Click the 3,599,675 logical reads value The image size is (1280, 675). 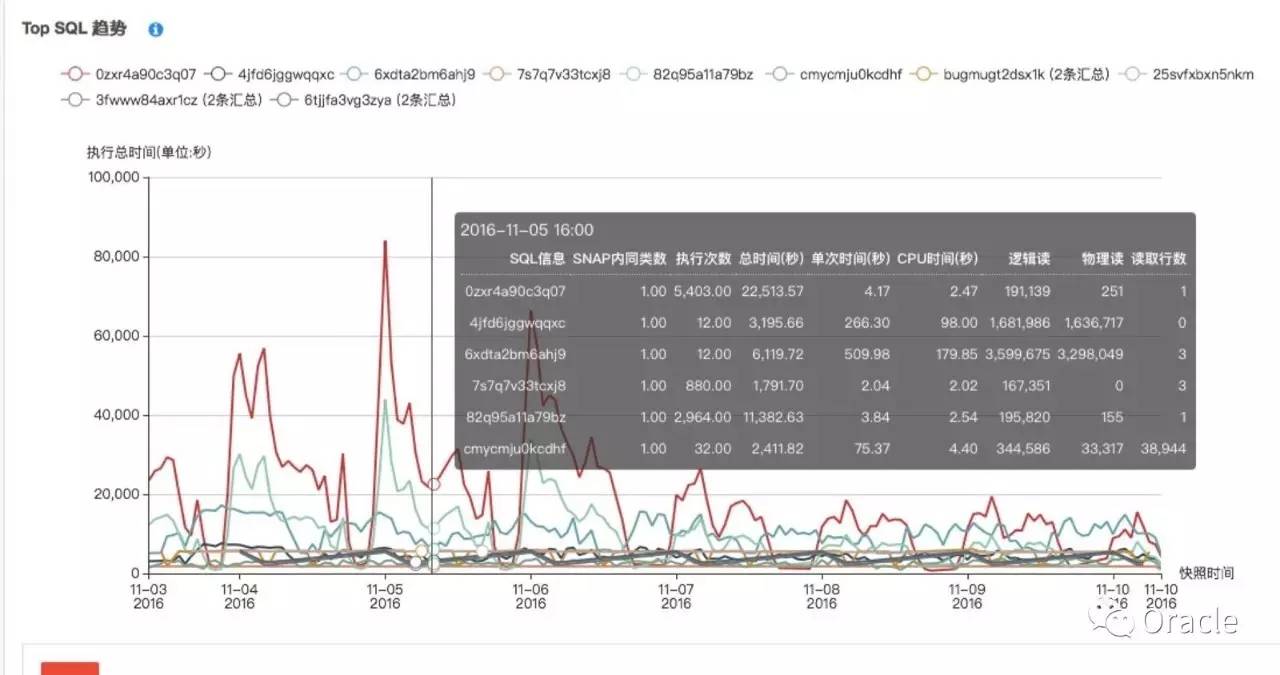pos(1018,354)
